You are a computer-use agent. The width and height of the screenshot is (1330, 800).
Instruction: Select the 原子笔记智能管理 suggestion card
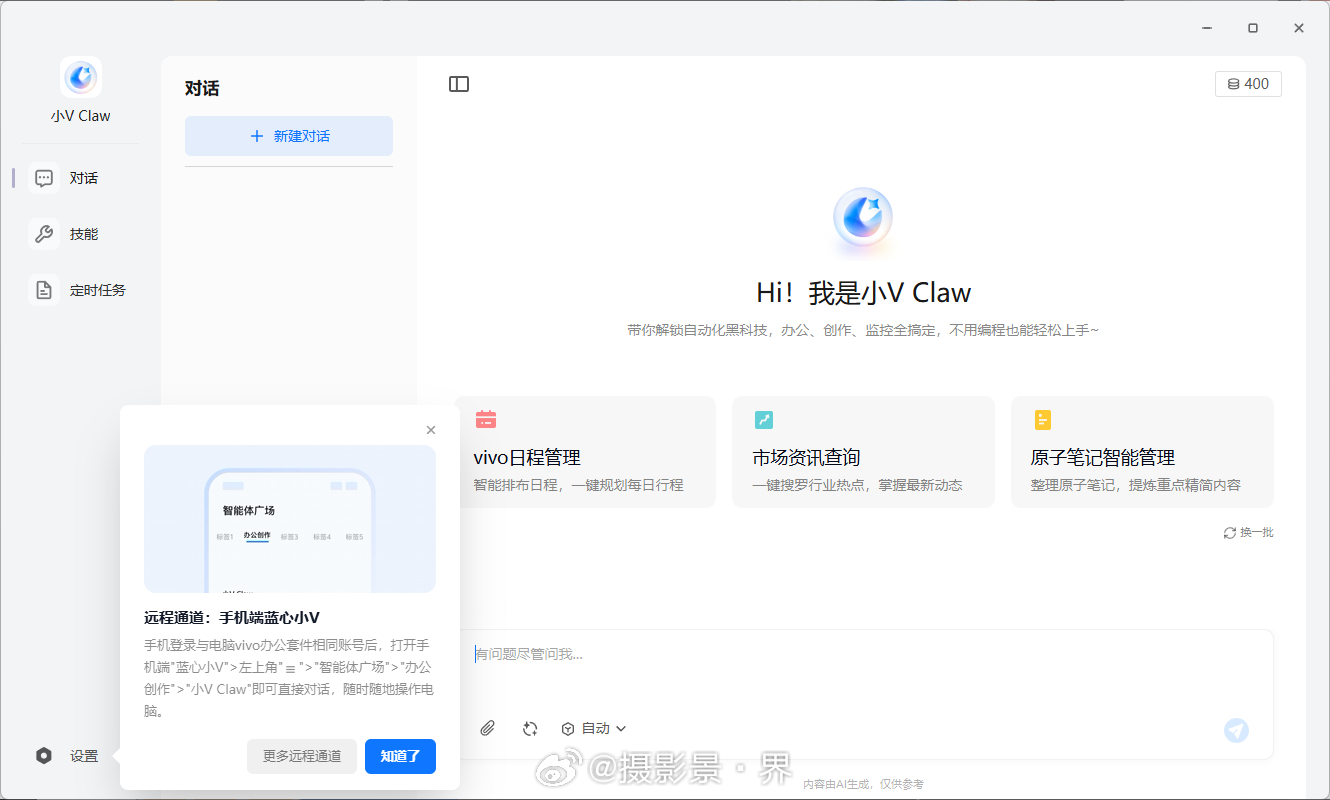click(1142, 452)
